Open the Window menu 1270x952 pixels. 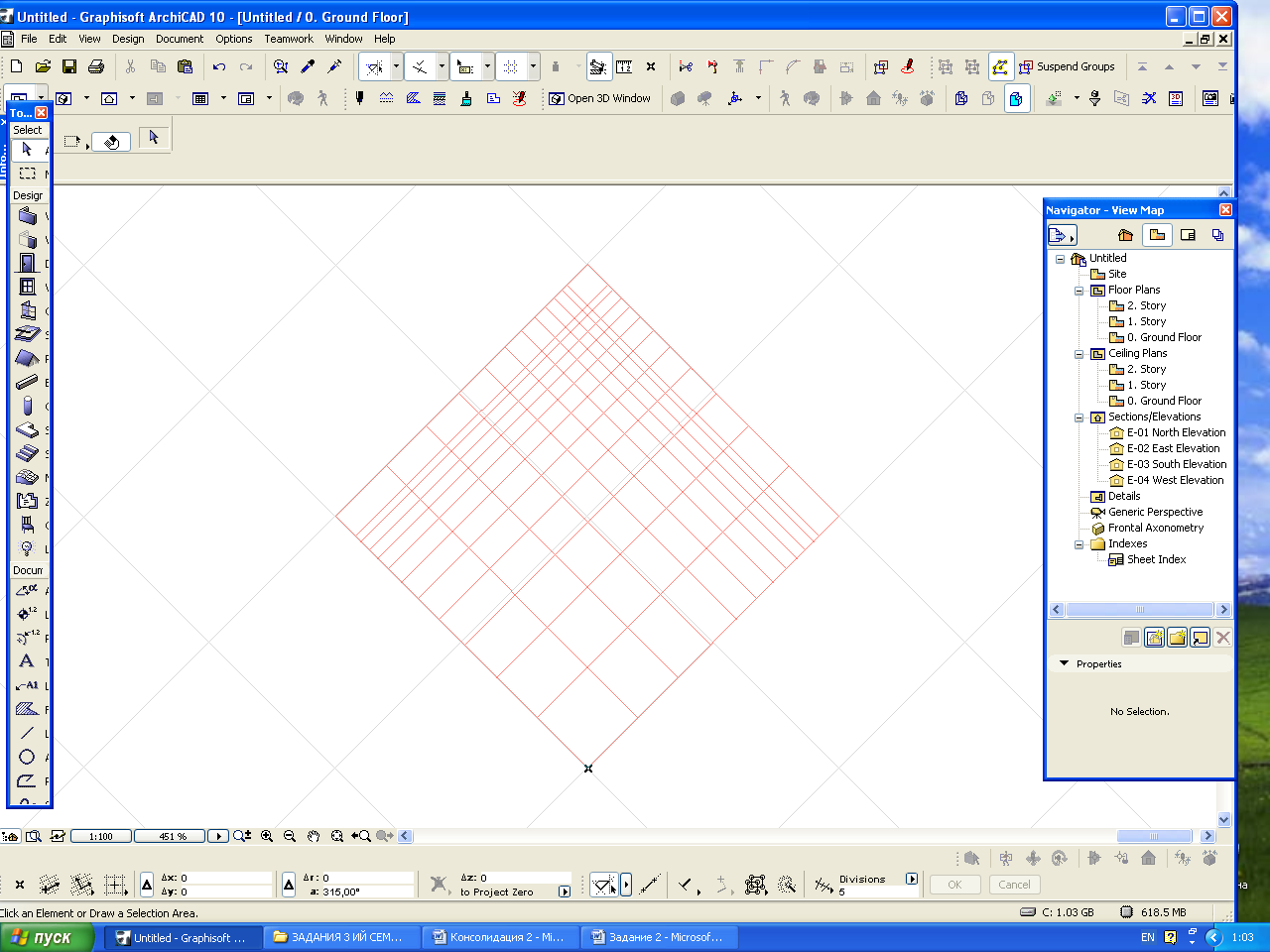pyautogui.click(x=343, y=39)
